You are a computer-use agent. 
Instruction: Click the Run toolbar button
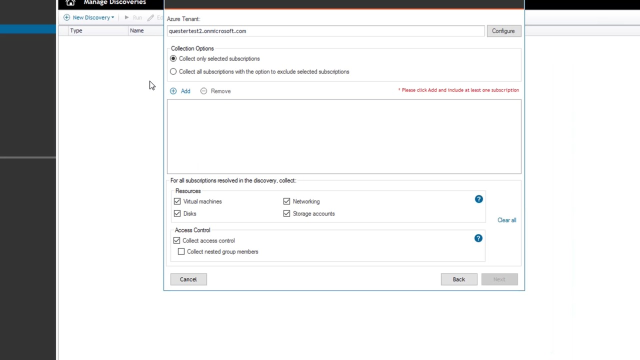coord(133,18)
